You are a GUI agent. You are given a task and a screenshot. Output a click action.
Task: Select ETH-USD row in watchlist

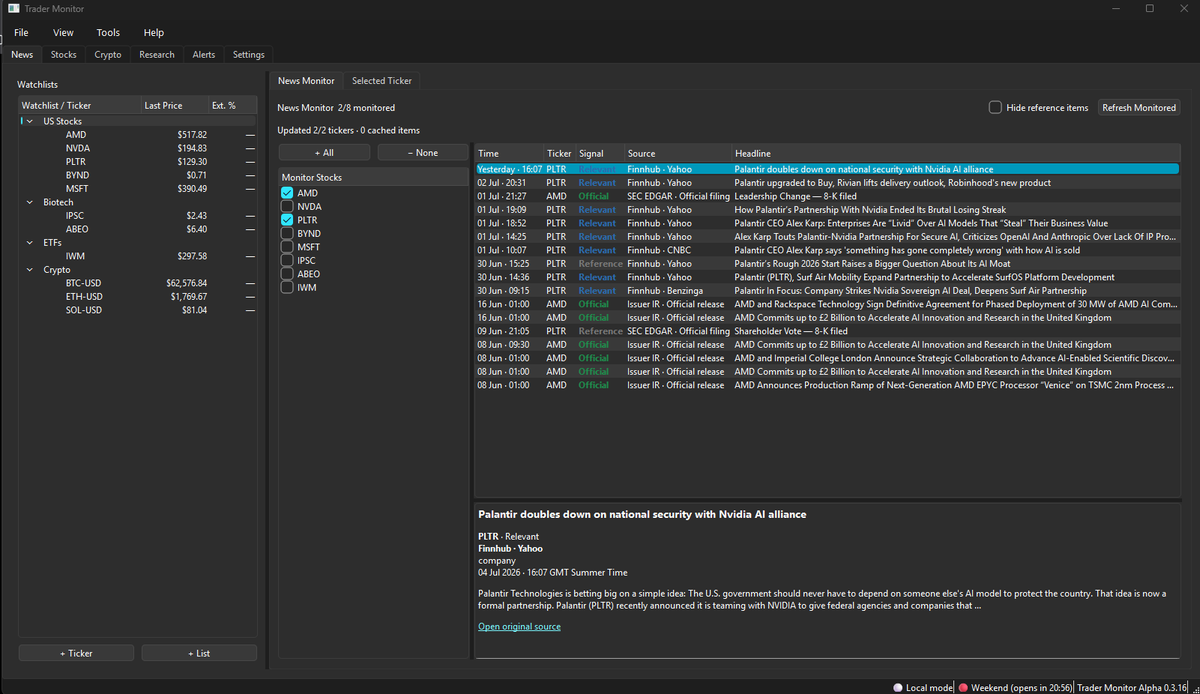(x=138, y=297)
